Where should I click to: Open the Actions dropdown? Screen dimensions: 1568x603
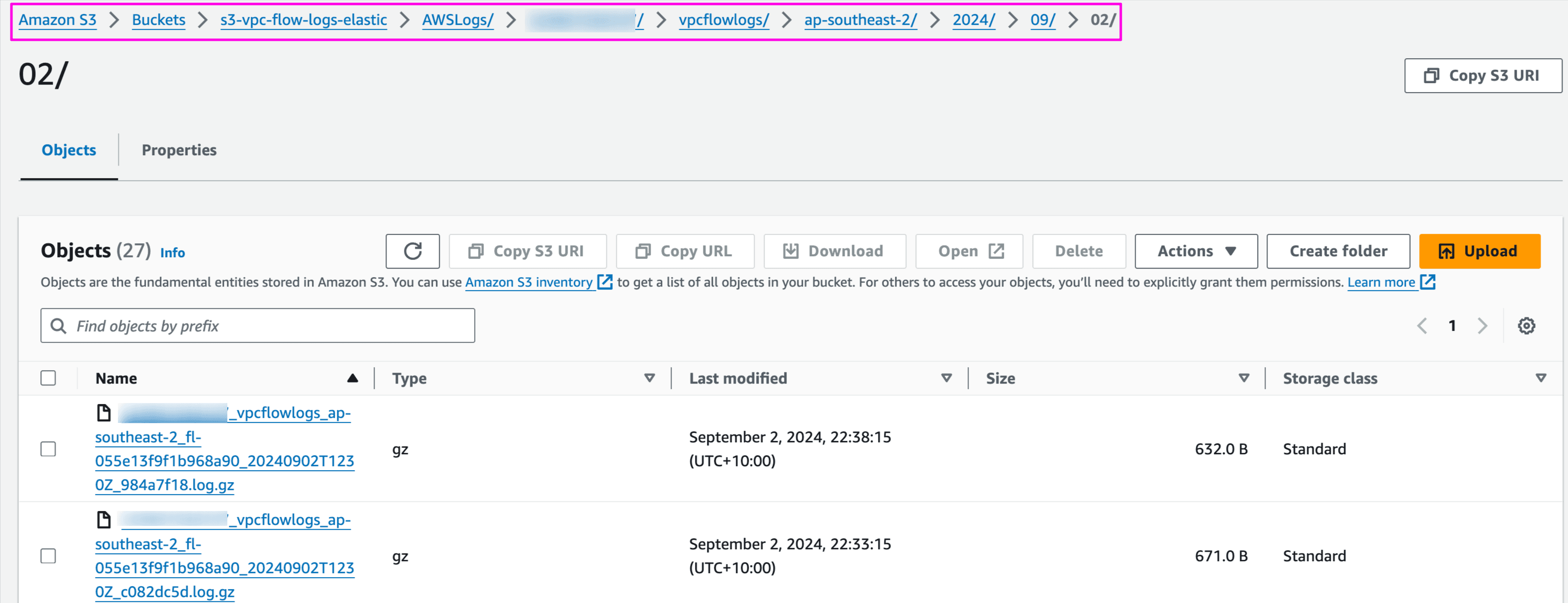point(1195,251)
